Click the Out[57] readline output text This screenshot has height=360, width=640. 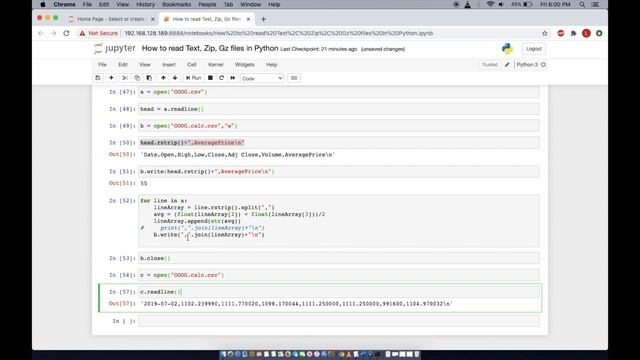point(296,304)
